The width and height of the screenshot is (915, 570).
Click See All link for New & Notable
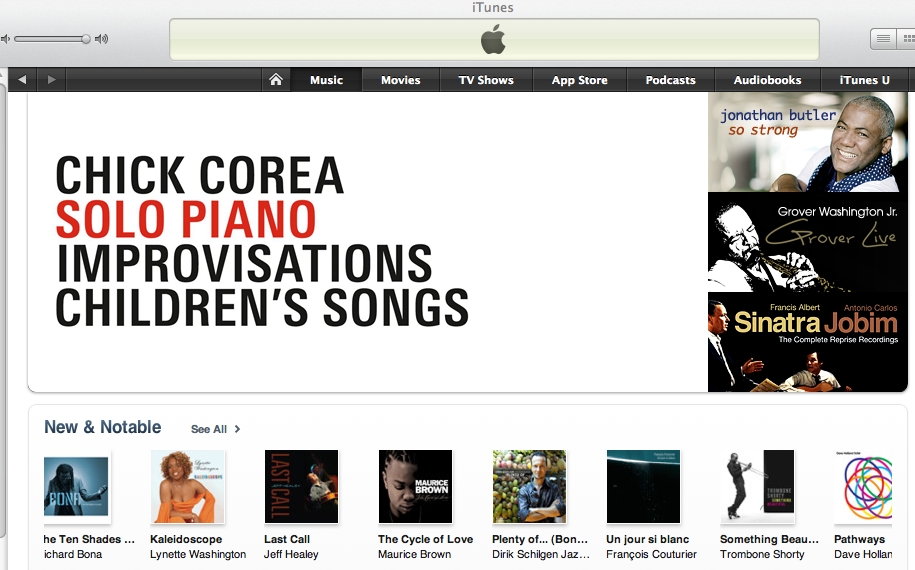[x=209, y=429]
